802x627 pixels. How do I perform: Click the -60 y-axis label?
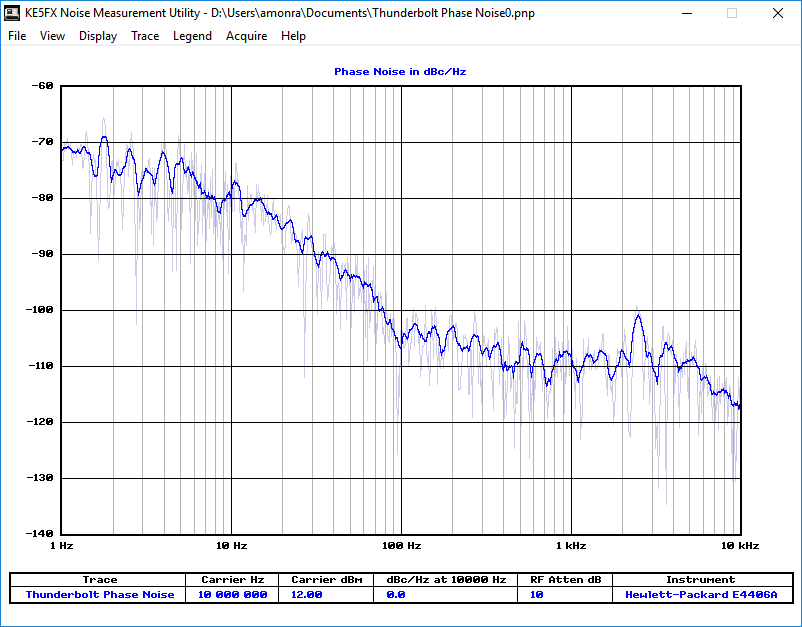pyautogui.click(x=42, y=86)
